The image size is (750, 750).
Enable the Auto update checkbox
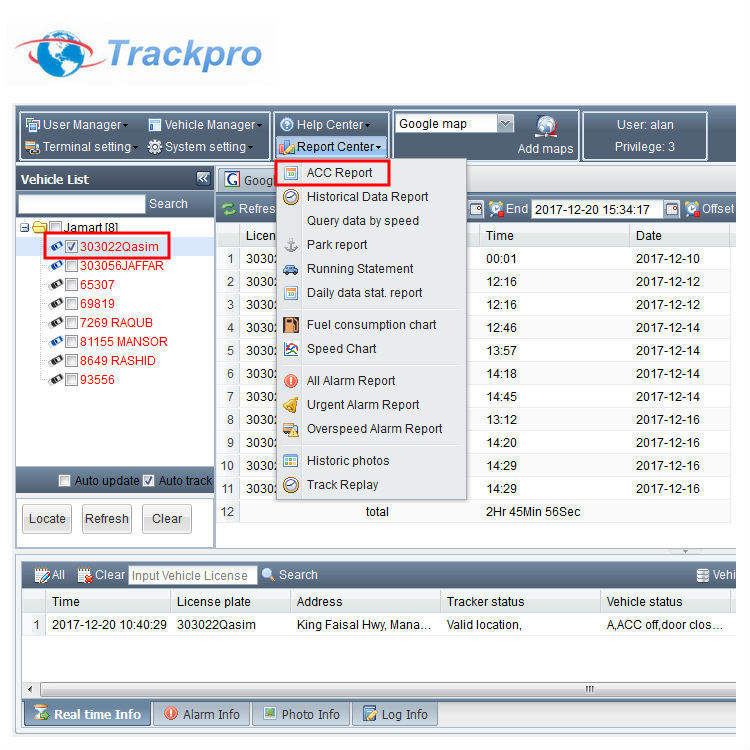point(64,480)
